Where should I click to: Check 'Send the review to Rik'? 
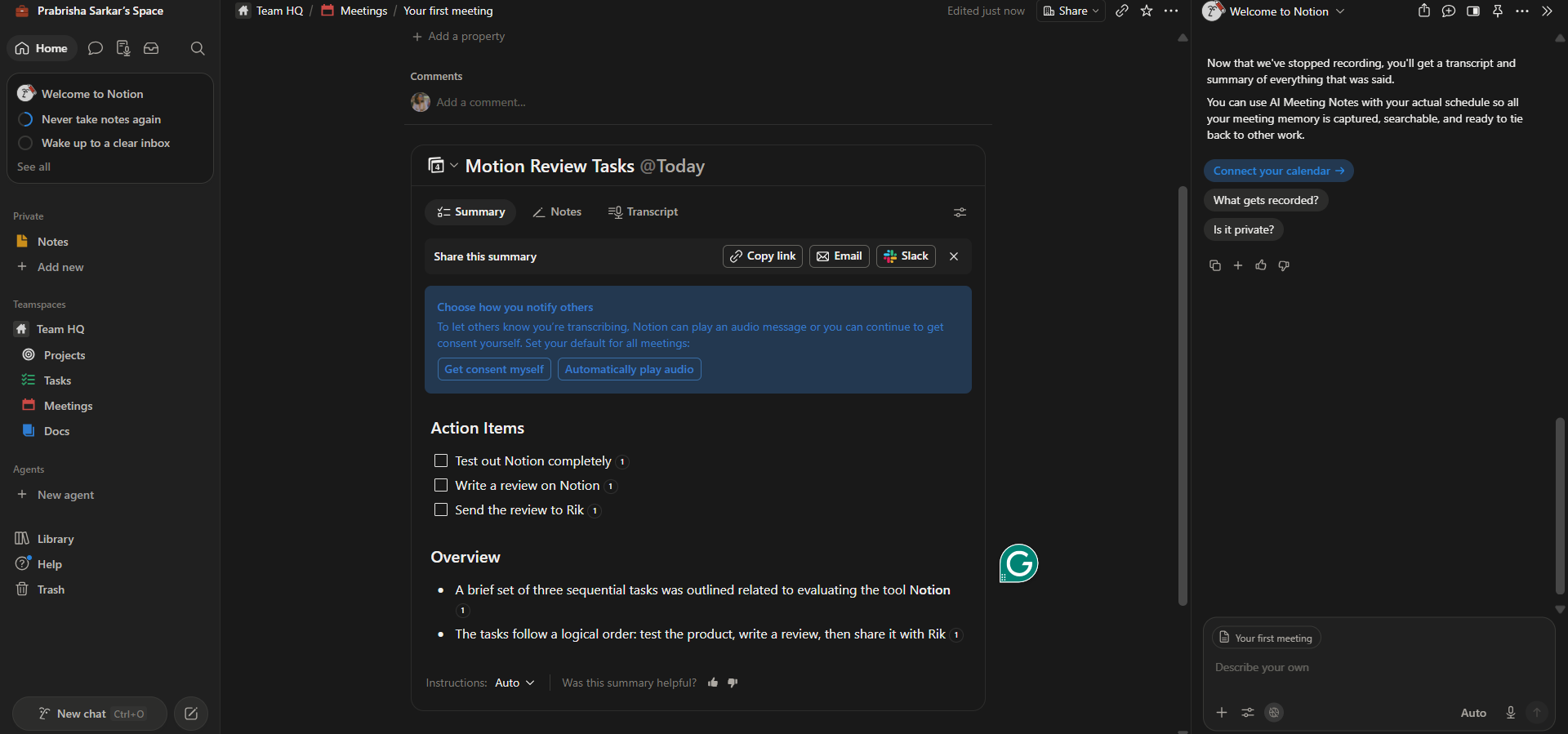point(441,509)
